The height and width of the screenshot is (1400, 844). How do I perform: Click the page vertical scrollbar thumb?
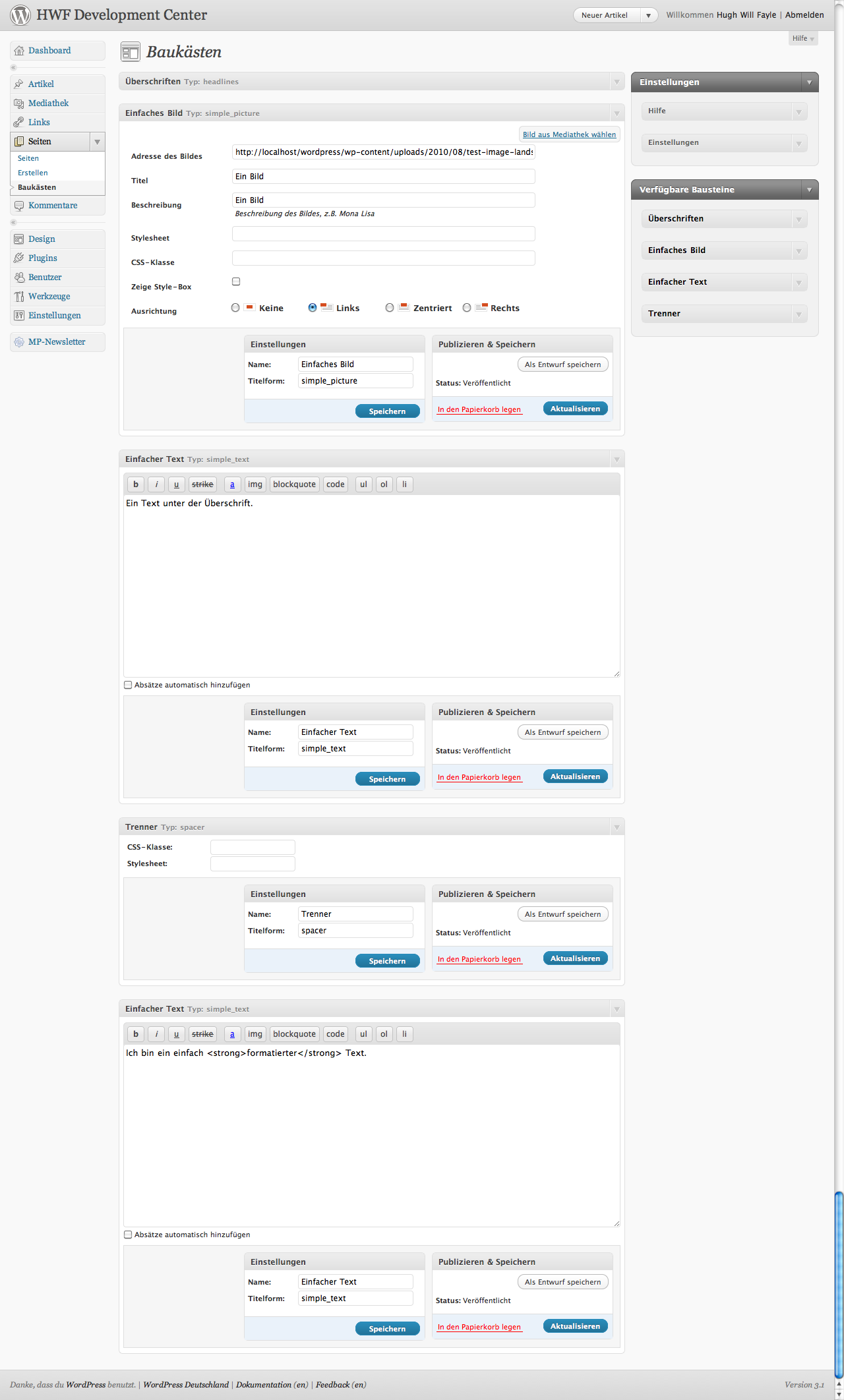[x=839, y=1285]
